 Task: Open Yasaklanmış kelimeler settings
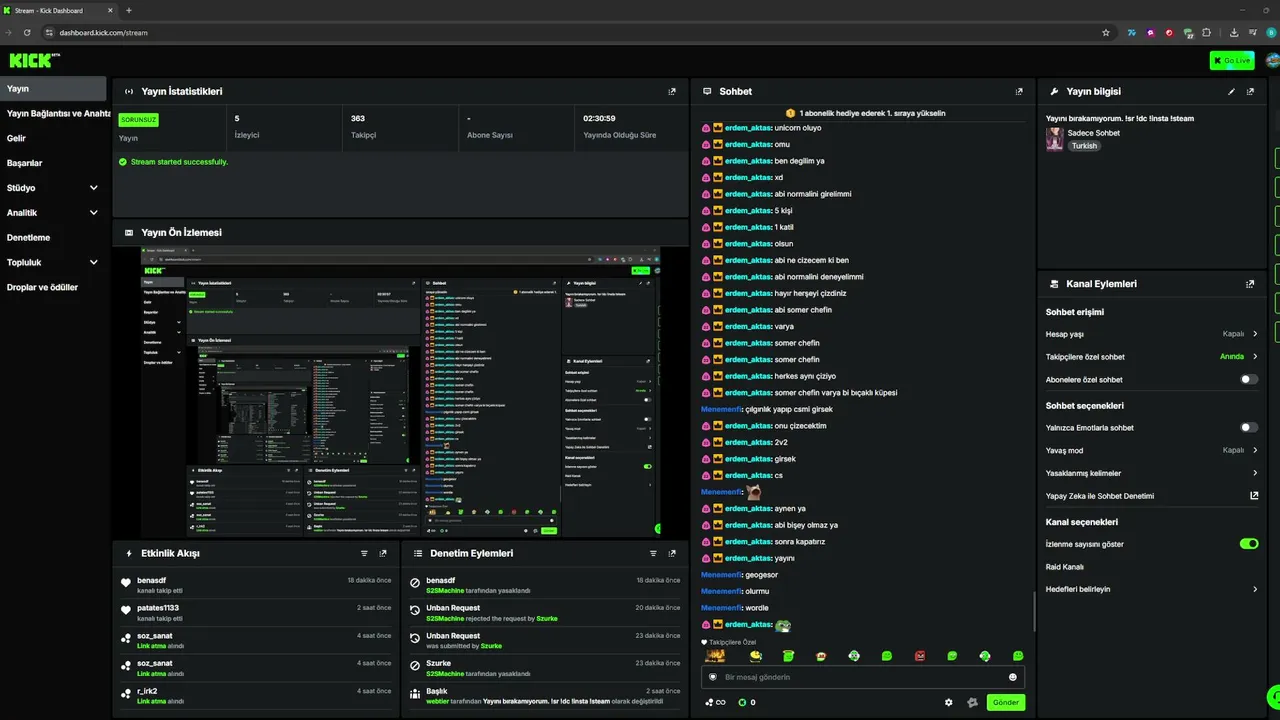pos(1152,473)
